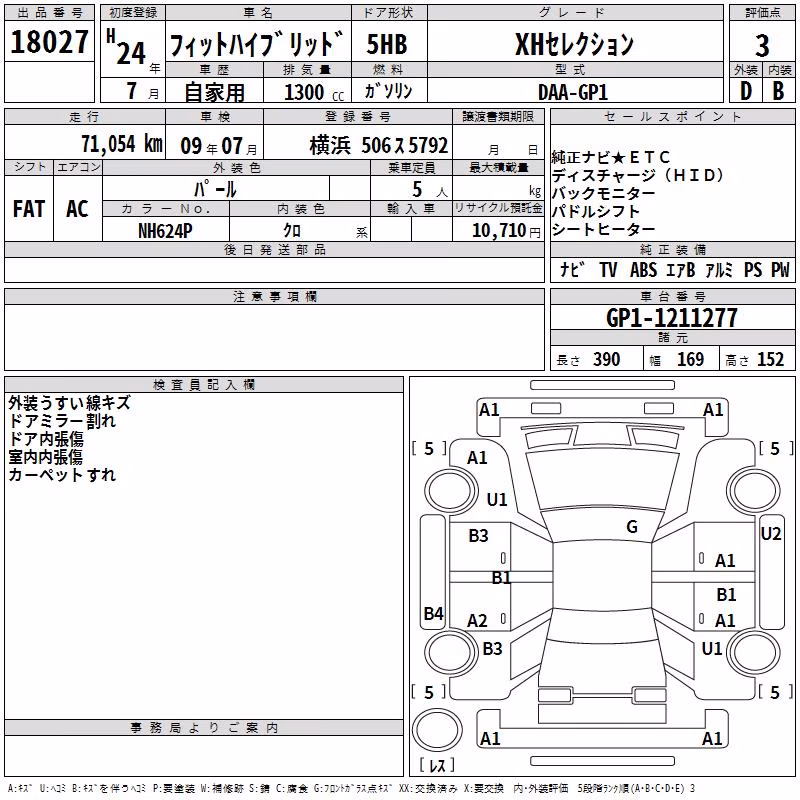Click equipment code PS
This screenshot has height=800, width=800.
click(753, 269)
